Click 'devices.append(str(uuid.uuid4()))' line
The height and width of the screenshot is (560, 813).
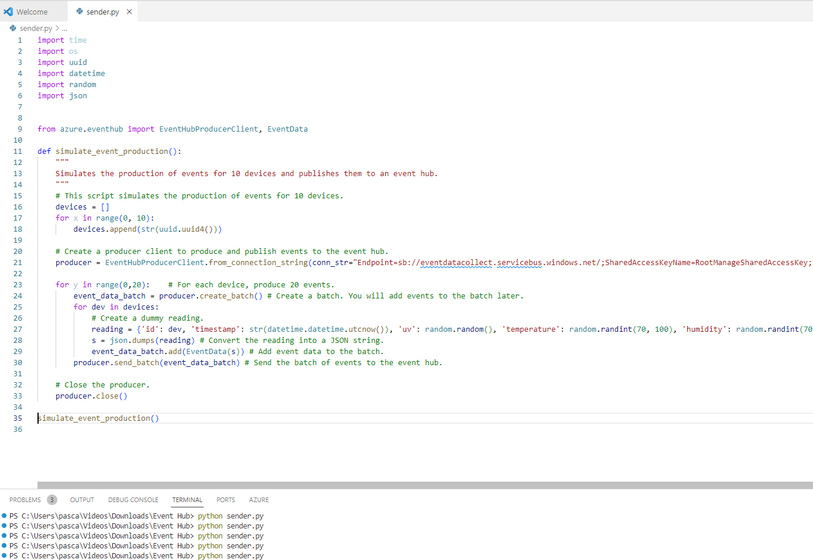pyautogui.click(x=148, y=229)
